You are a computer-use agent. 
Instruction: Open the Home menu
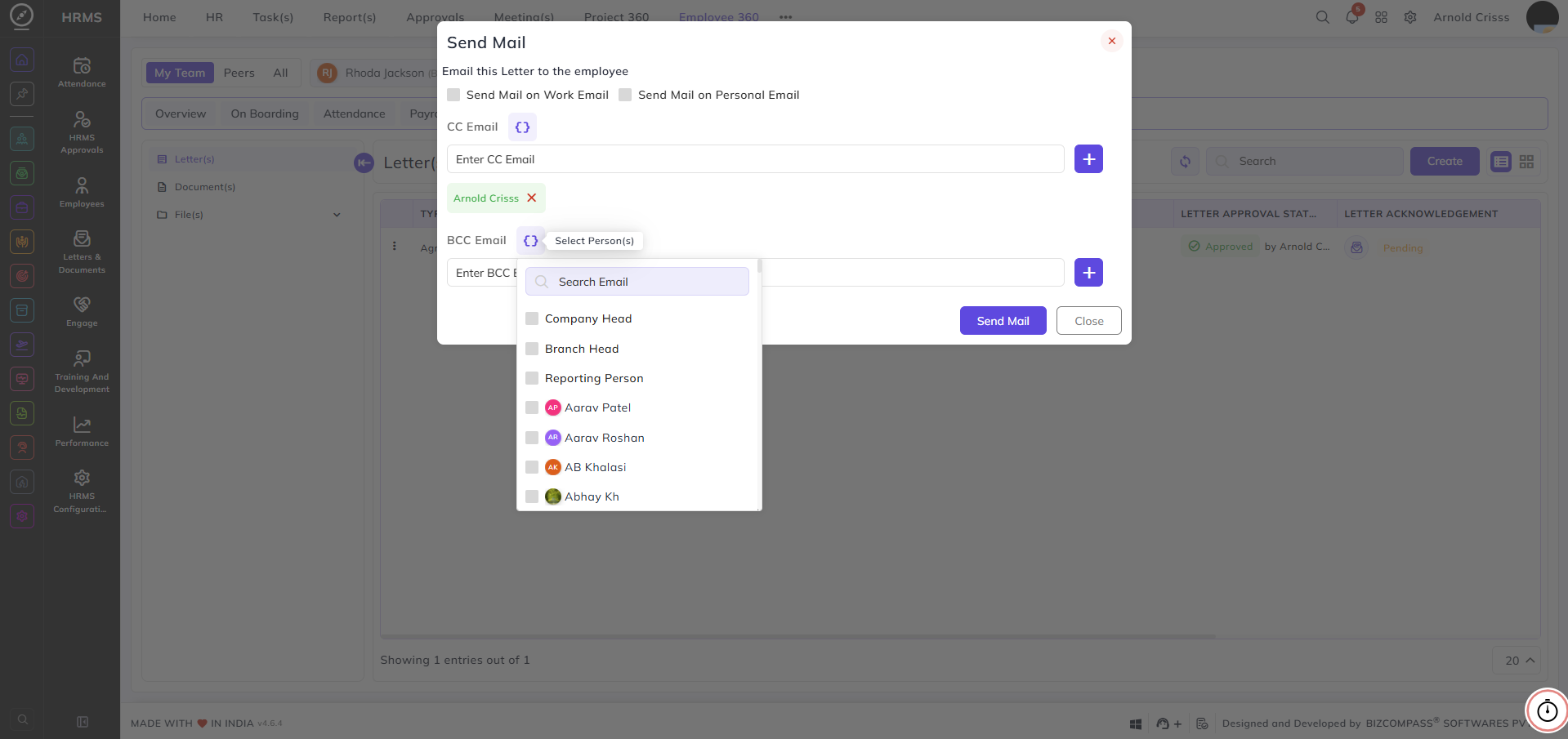159,17
